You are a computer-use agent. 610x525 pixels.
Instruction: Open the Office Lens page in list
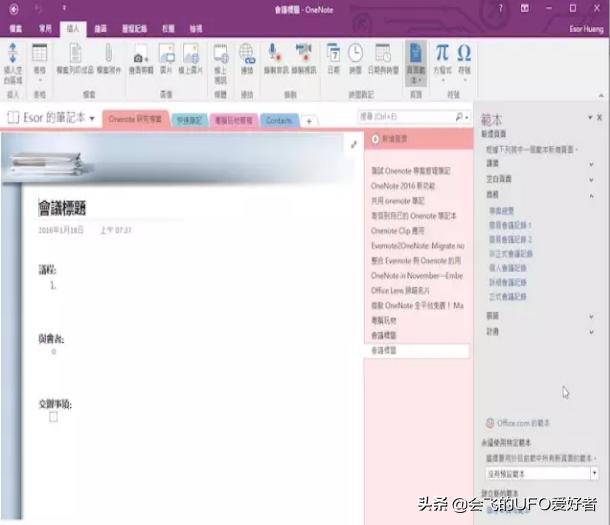point(400,290)
